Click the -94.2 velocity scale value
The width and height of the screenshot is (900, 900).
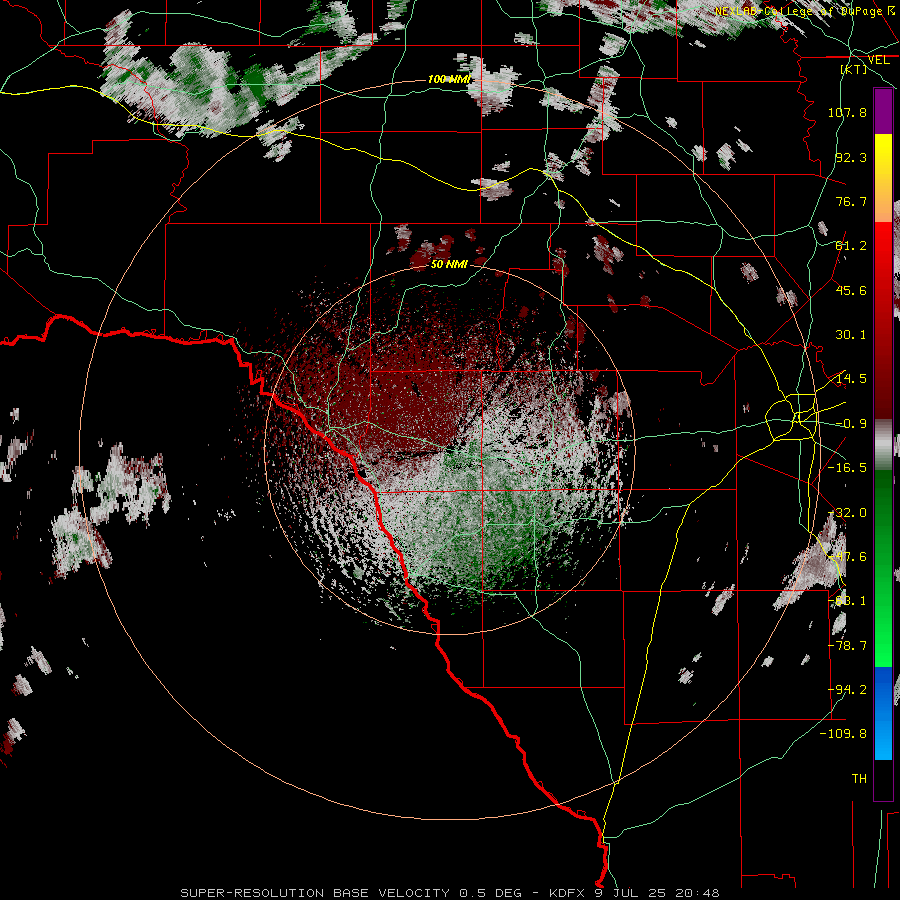click(847, 690)
